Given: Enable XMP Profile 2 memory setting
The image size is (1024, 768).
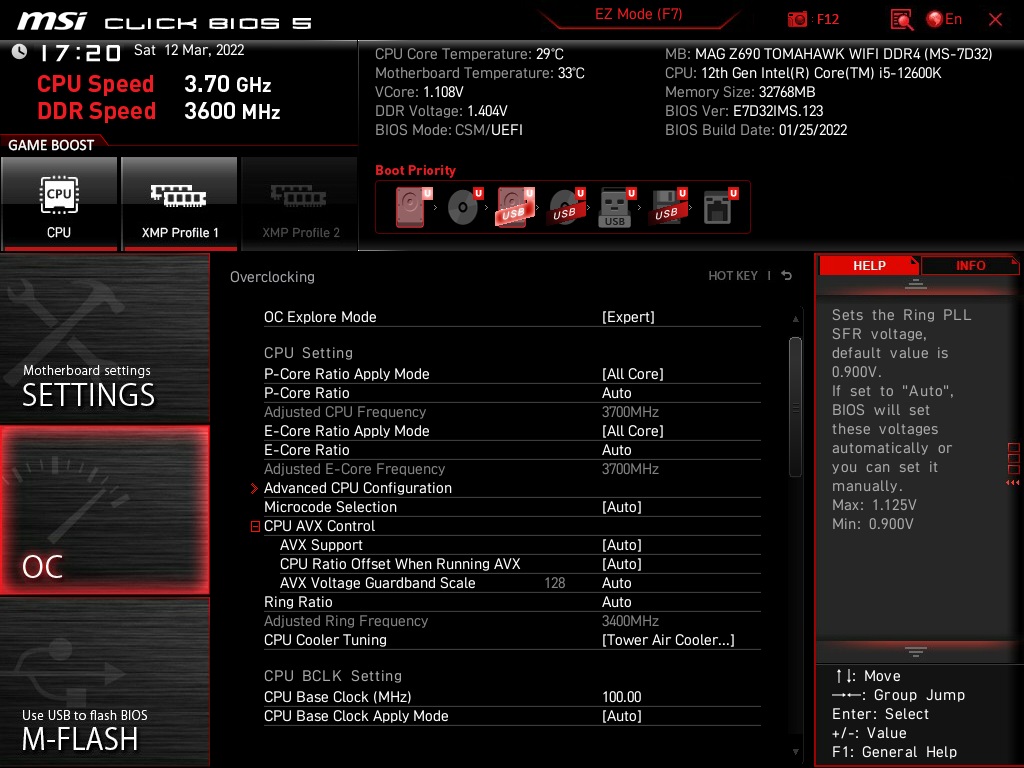Looking at the screenshot, I should tap(300, 204).
